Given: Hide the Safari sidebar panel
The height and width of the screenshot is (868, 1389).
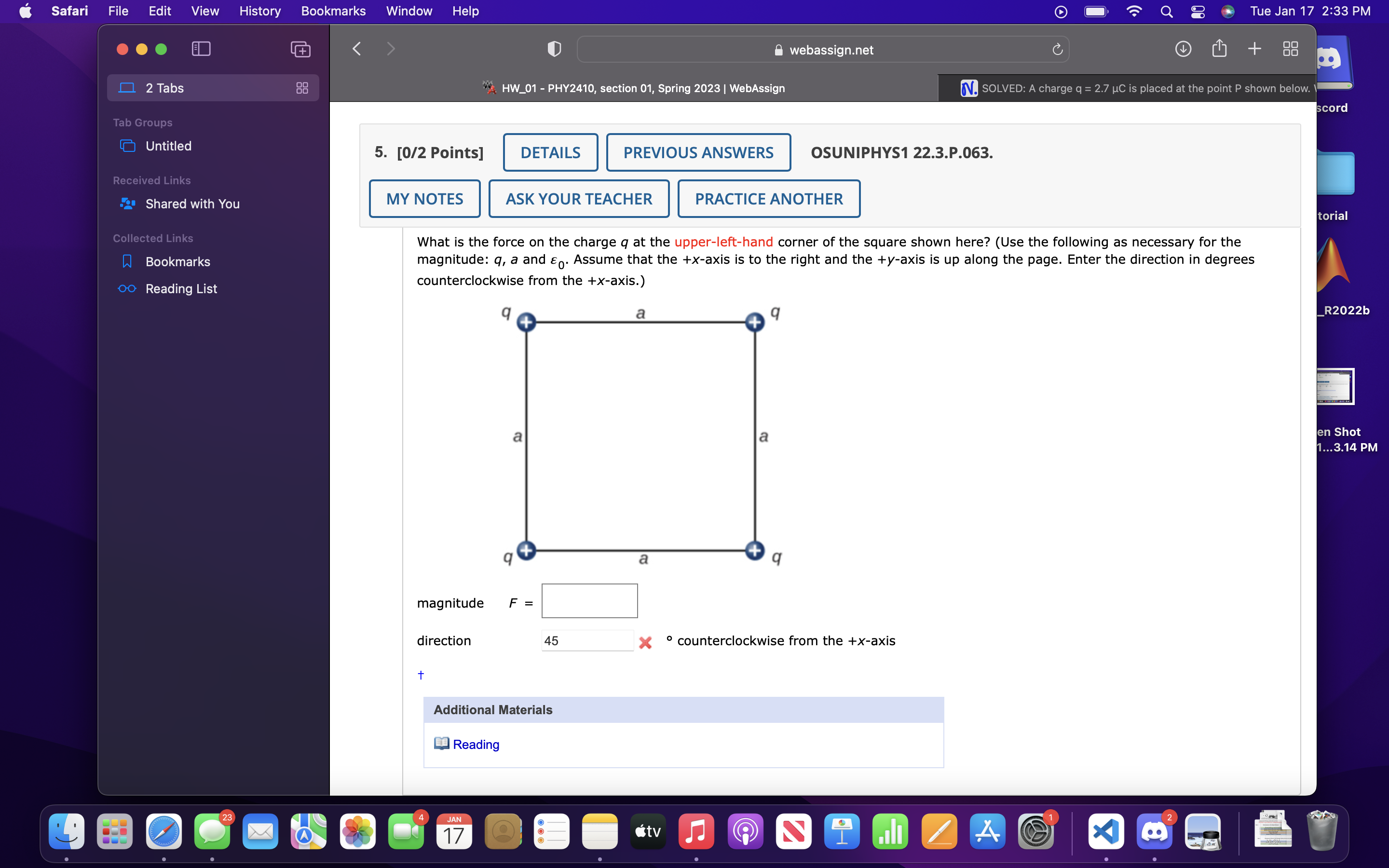Looking at the screenshot, I should (x=201, y=49).
